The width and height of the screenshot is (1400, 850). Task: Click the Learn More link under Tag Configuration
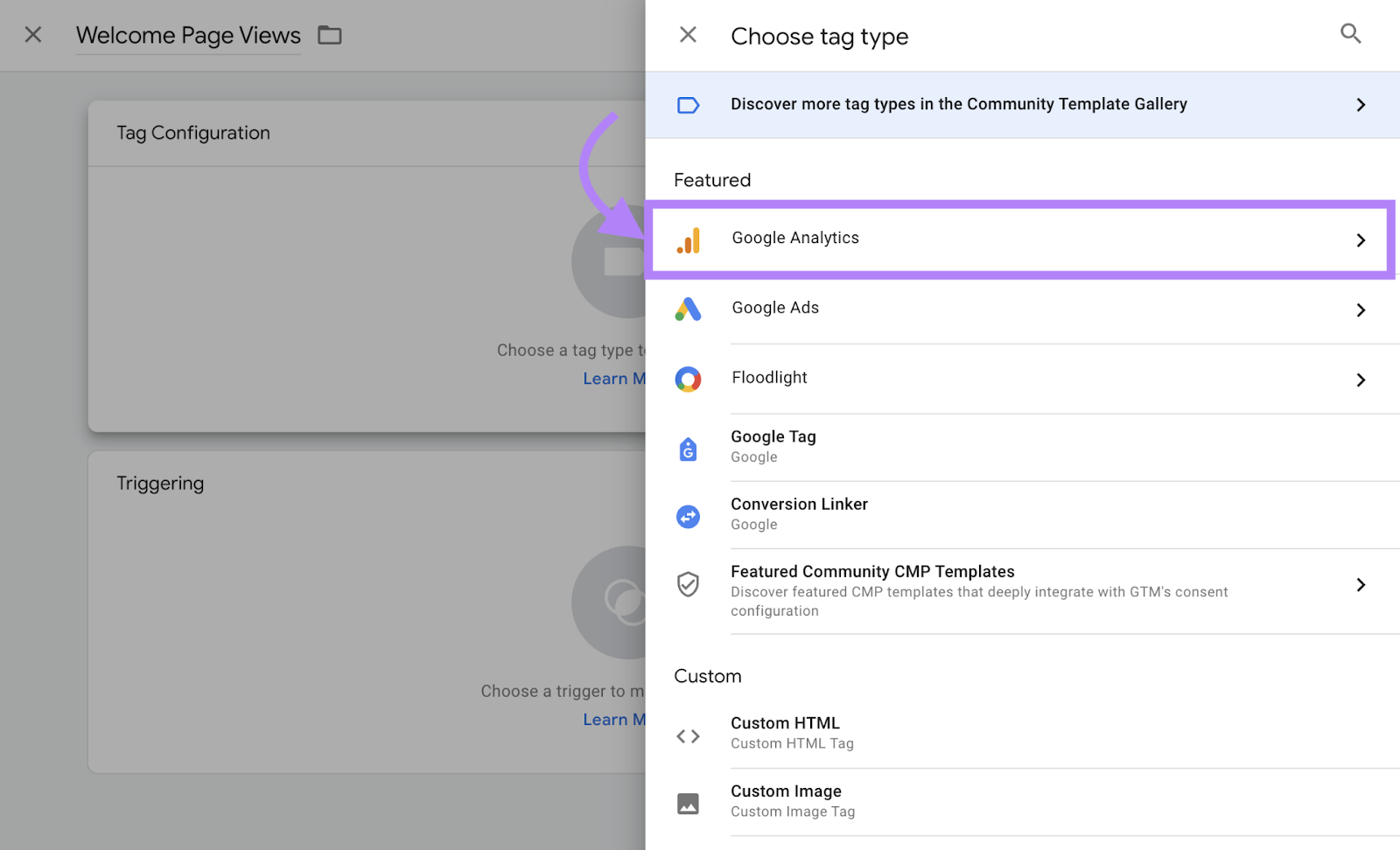pos(615,378)
